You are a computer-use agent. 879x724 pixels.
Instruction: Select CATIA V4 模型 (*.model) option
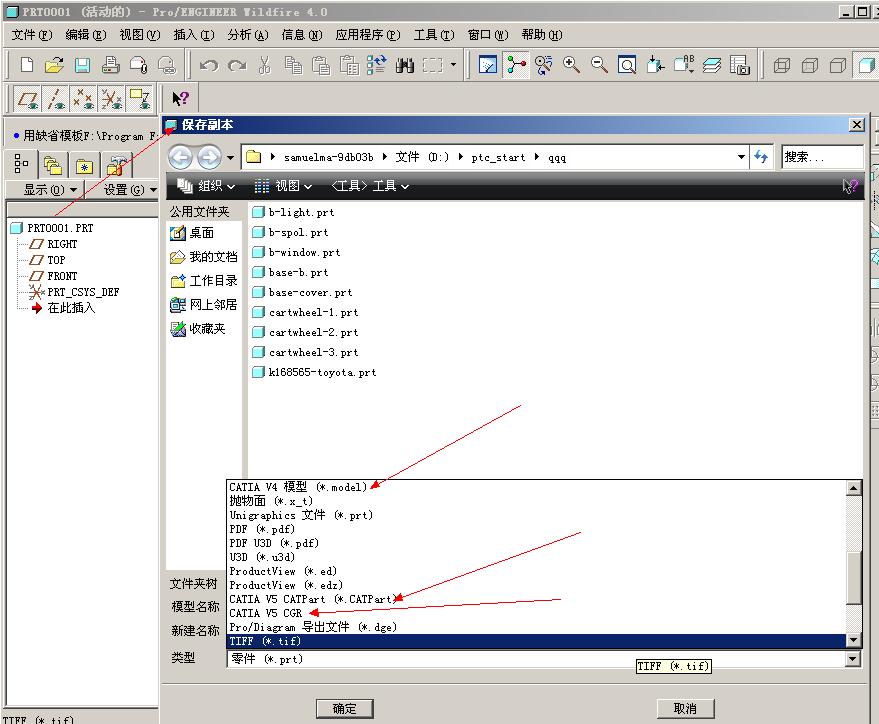[536, 487]
